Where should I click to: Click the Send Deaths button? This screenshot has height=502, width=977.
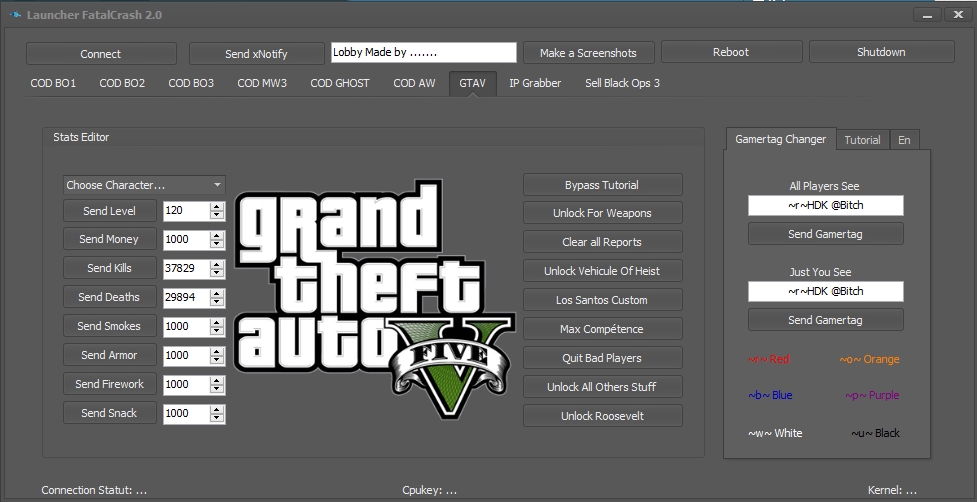[x=109, y=297]
